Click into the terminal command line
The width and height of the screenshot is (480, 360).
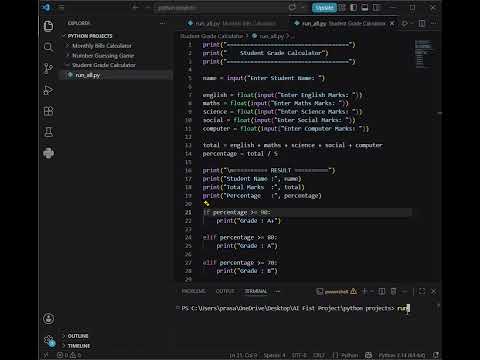(x=296, y=308)
